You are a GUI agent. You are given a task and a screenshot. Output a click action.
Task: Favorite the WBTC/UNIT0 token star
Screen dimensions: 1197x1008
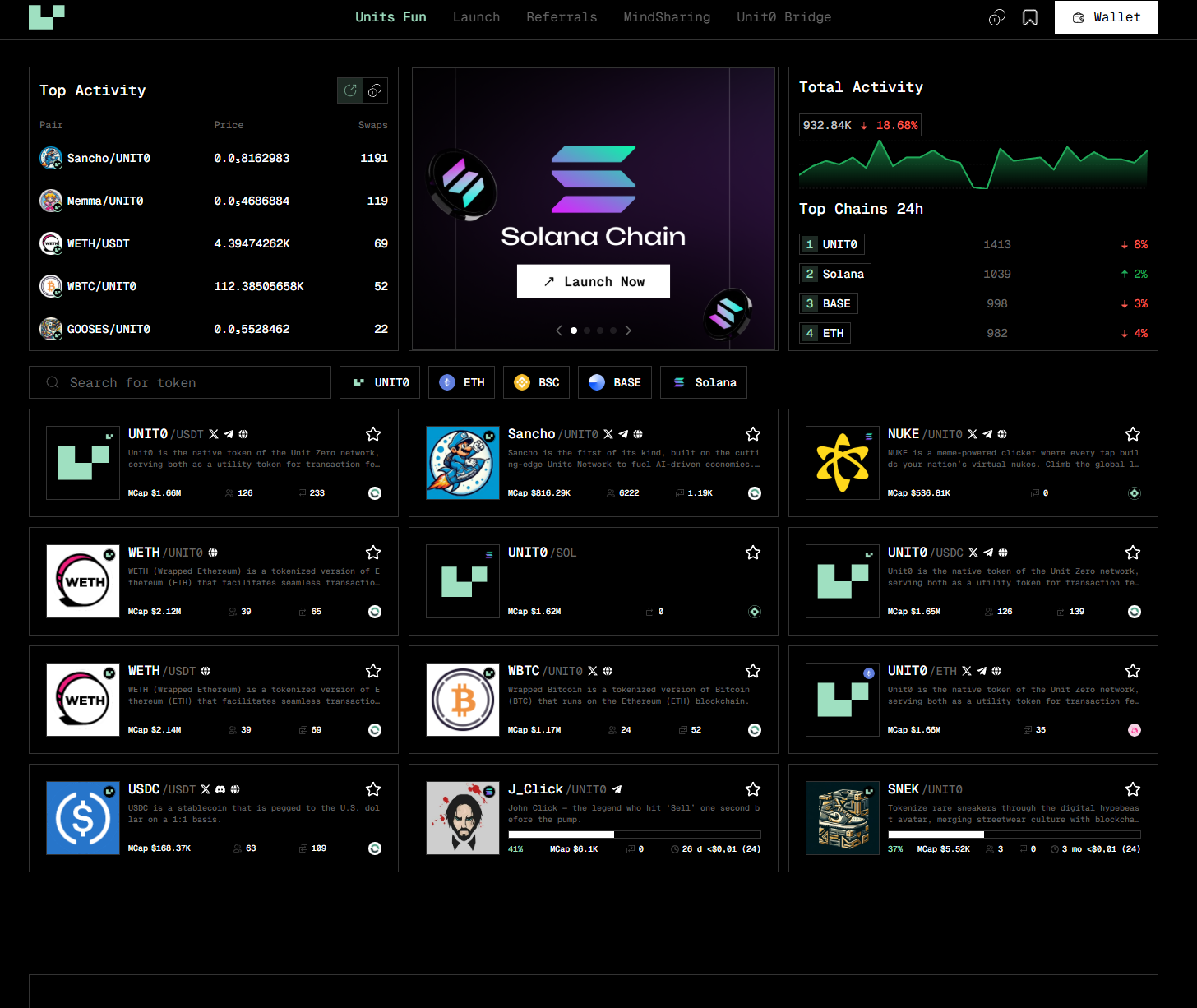coord(753,671)
